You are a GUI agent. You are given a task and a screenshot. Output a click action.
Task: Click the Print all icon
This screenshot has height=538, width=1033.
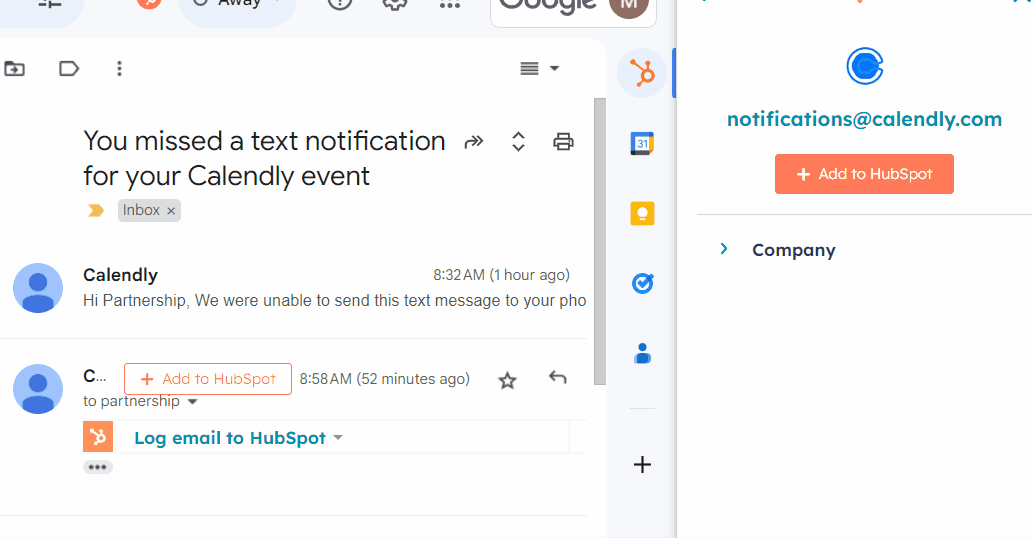(563, 142)
